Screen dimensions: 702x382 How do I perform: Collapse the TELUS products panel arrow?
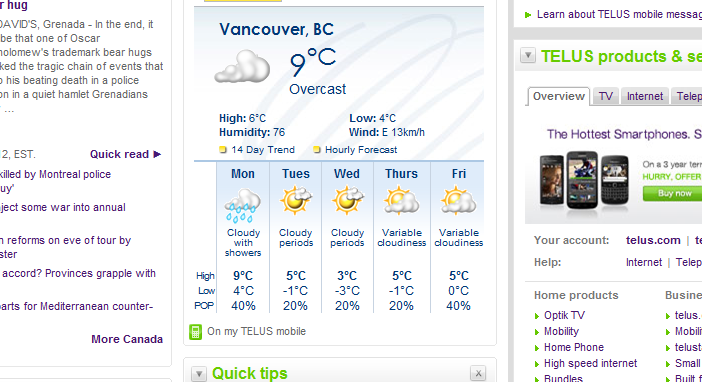528,56
